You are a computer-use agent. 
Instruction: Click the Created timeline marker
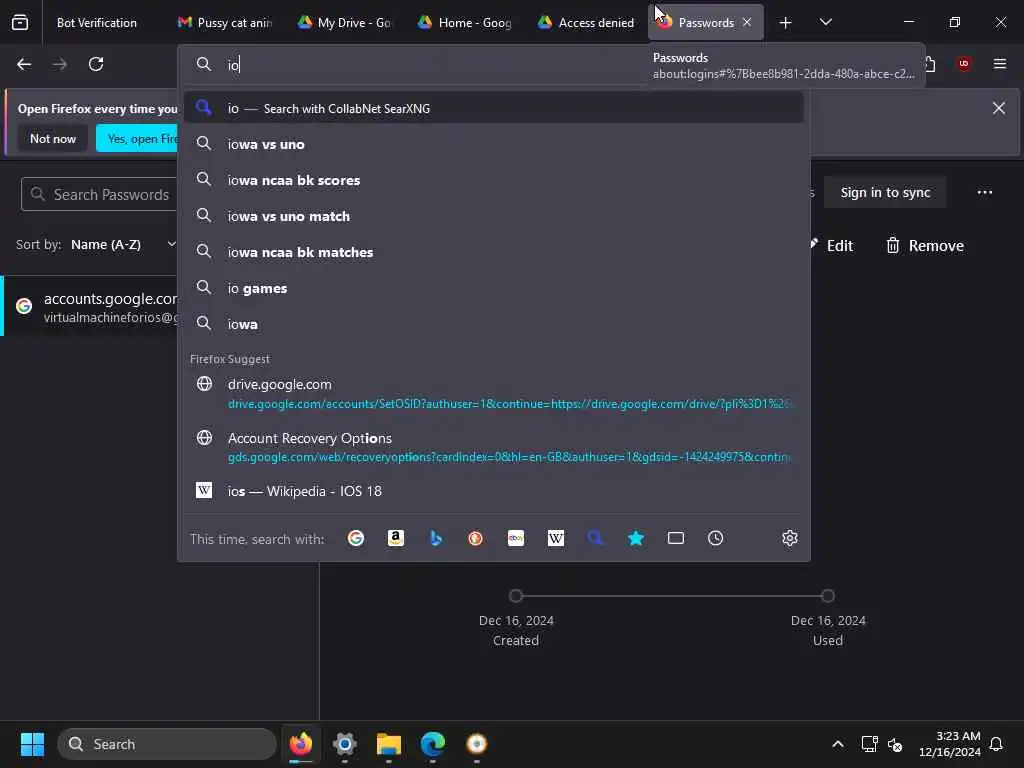point(516,596)
